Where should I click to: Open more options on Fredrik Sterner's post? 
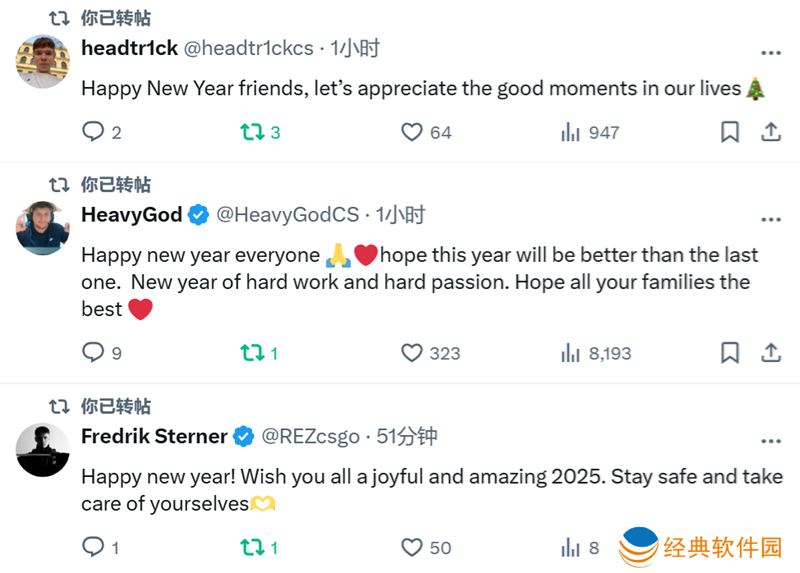(770, 442)
